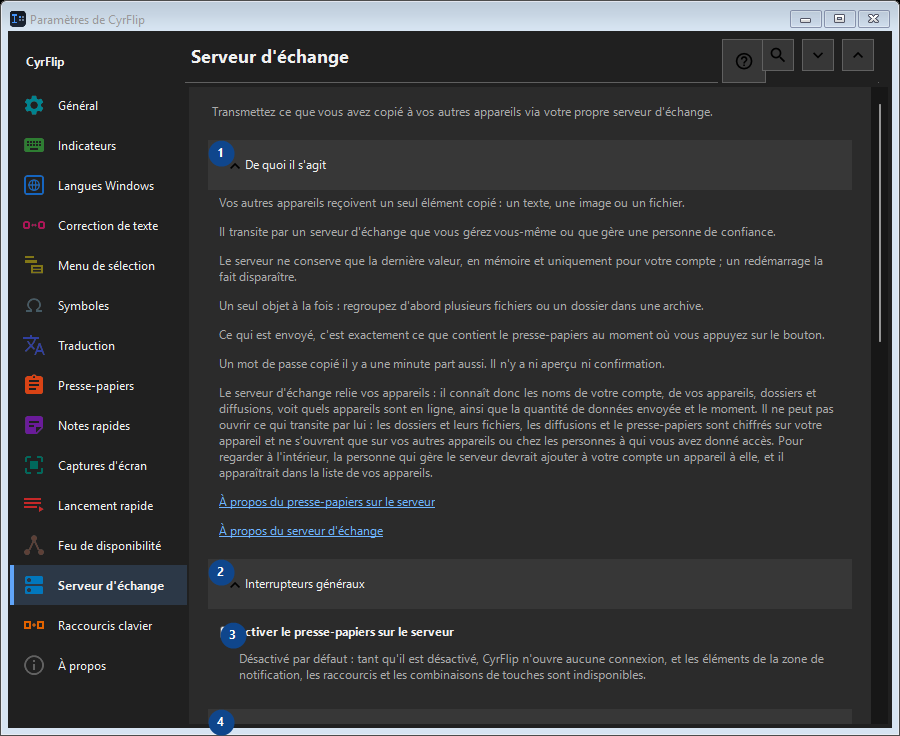Select Serveur d'échange in the sidebar

[99, 586]
